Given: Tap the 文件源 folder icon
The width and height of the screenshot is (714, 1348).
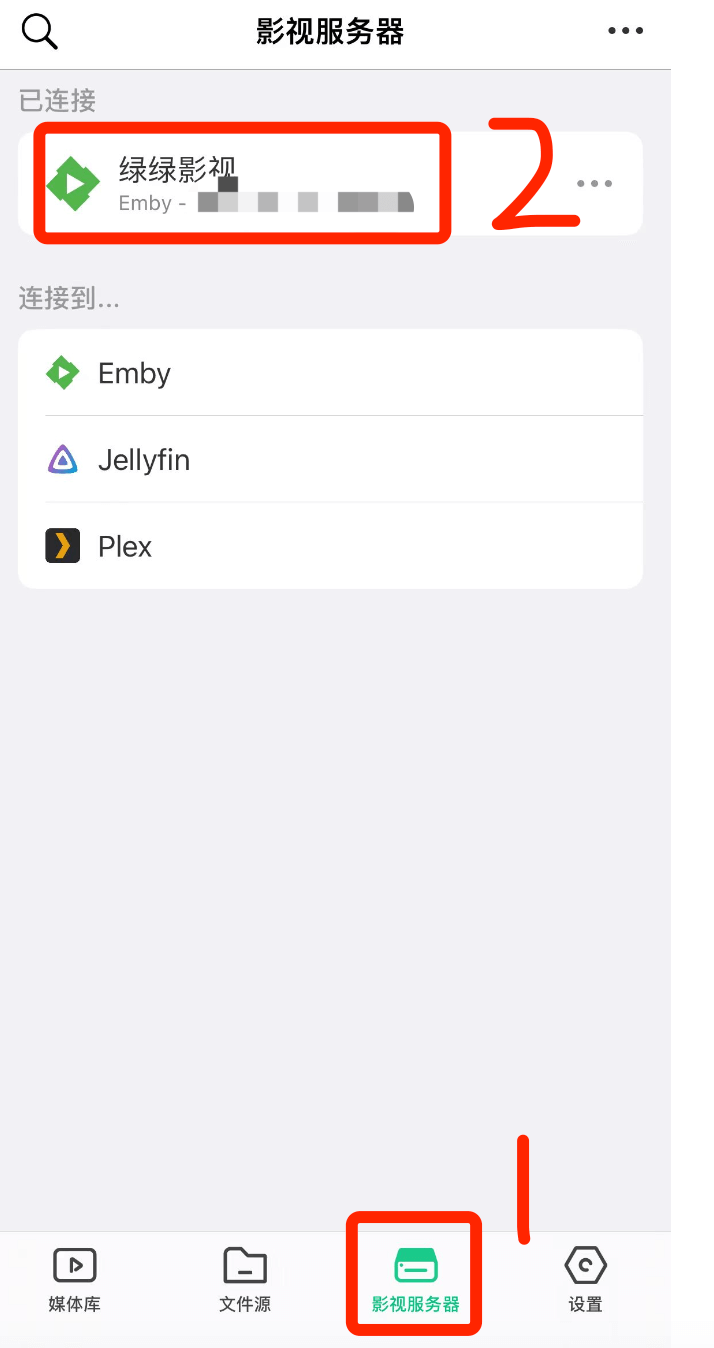Looking at the screenshot, I should click(x=245, y=1265).
